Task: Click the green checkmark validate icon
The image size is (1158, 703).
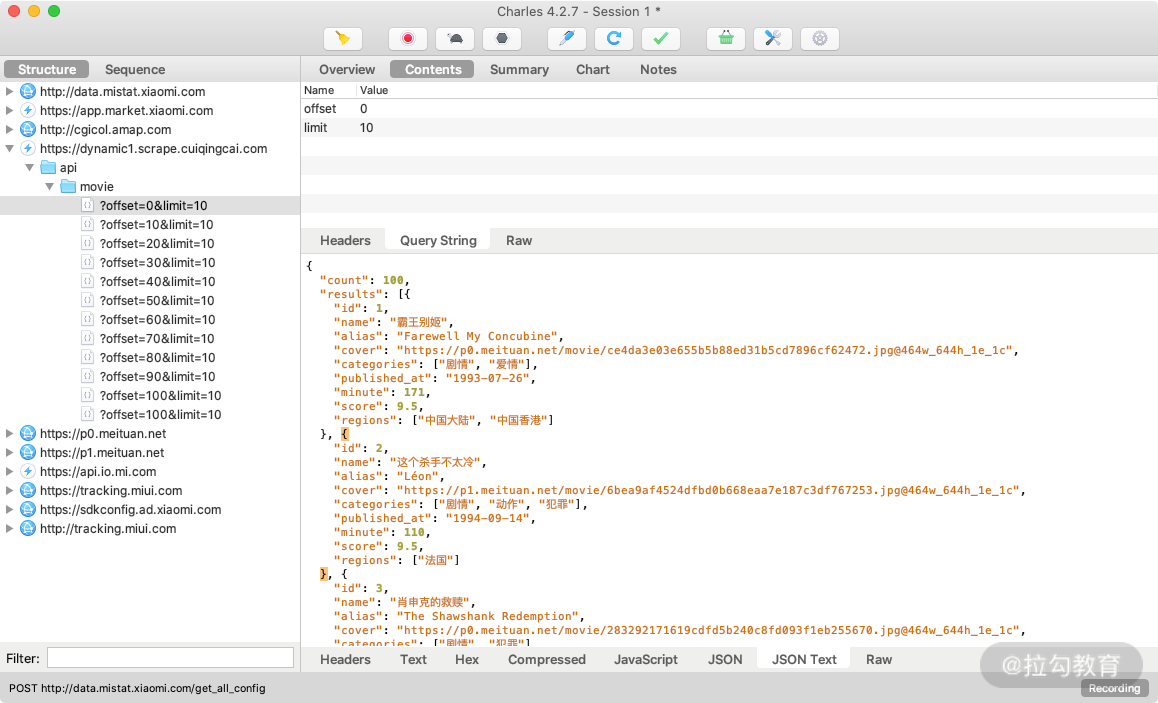Action: click(660, 38)
